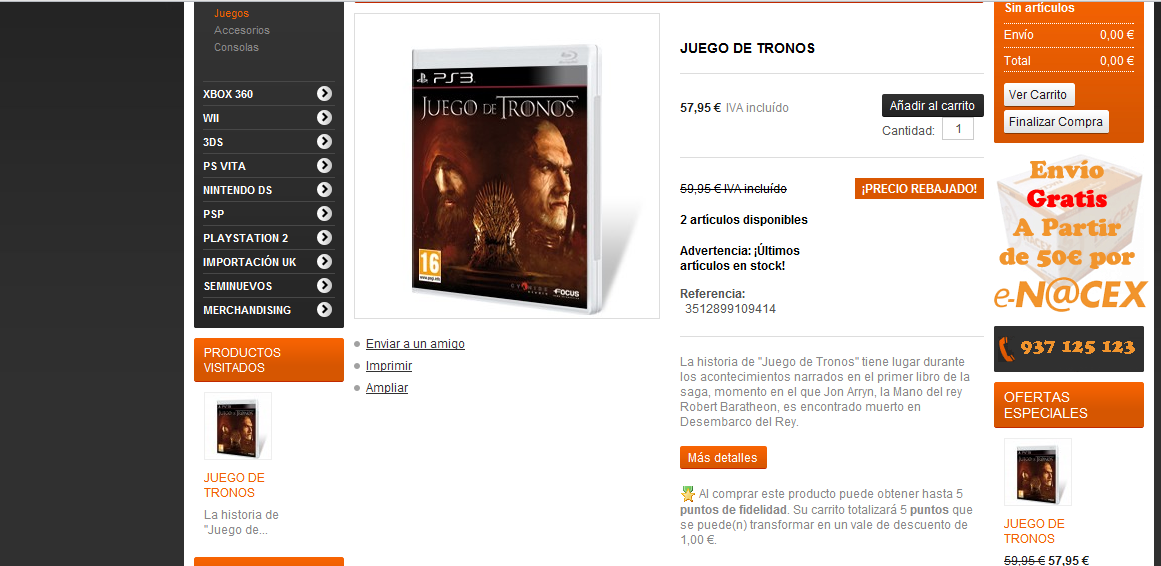Click the PSP arrow icon
Image resolution: width=1161 pixels, height=566 pixels.
pyautogui.click(x=324, y=213)
